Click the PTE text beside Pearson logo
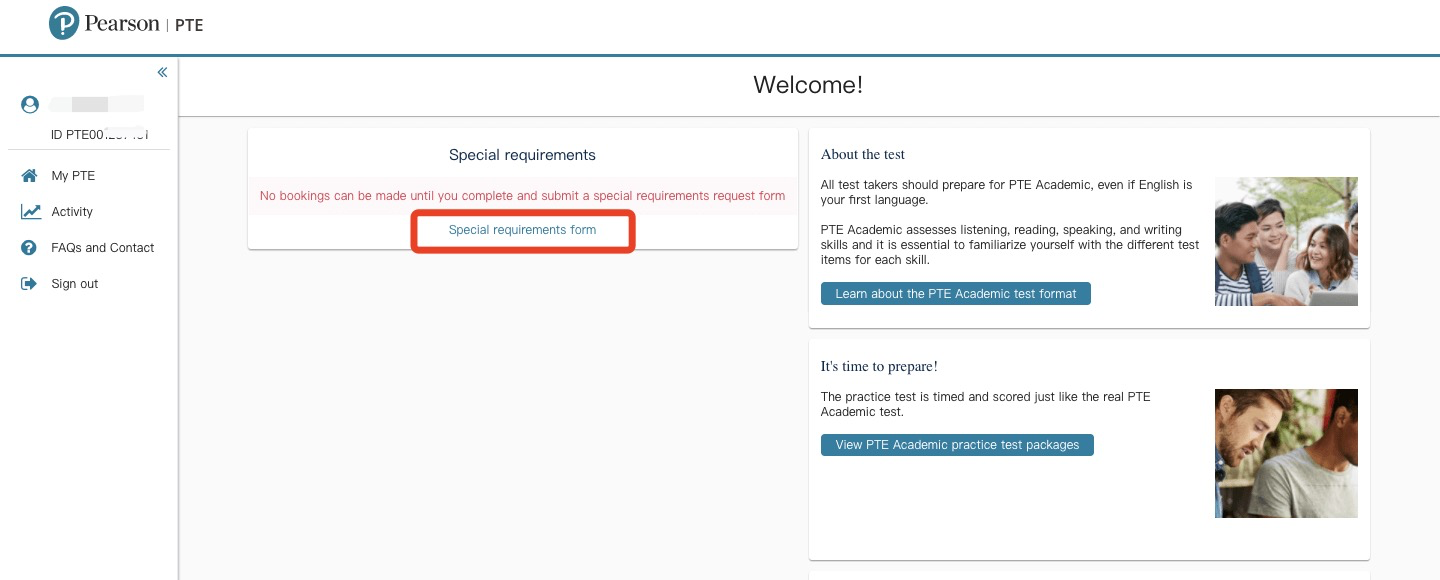The height and width of the screenshot is (580, 1440). tap(189, 25)
